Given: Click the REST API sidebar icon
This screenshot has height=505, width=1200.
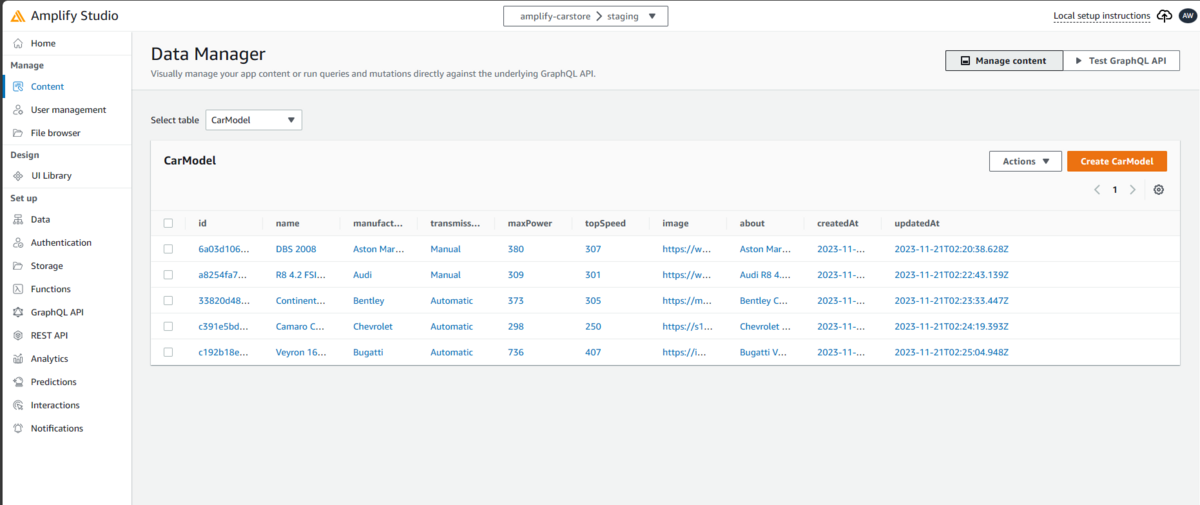Looking at the screenshot, I should coord(19,336).
